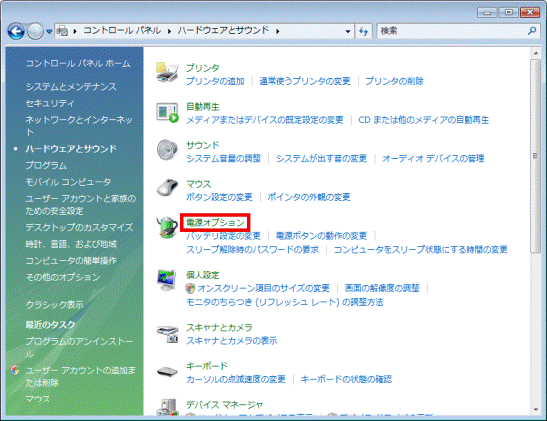Click モニタのちらつき (リフレッシュ レート) の調整方法

(285, 302)
